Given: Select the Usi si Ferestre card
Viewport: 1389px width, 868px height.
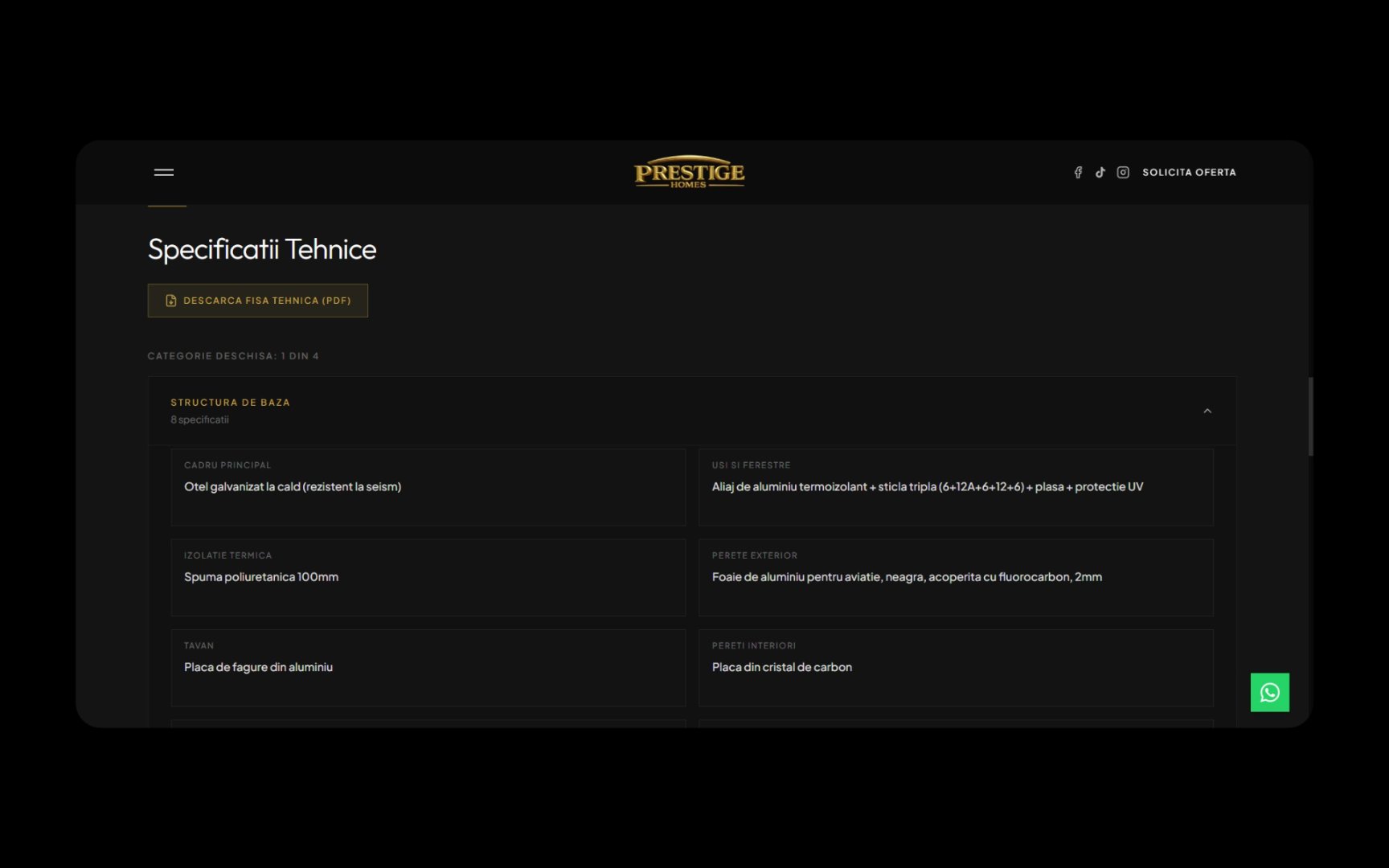Looking at the screenshot, I should (956, 487).
